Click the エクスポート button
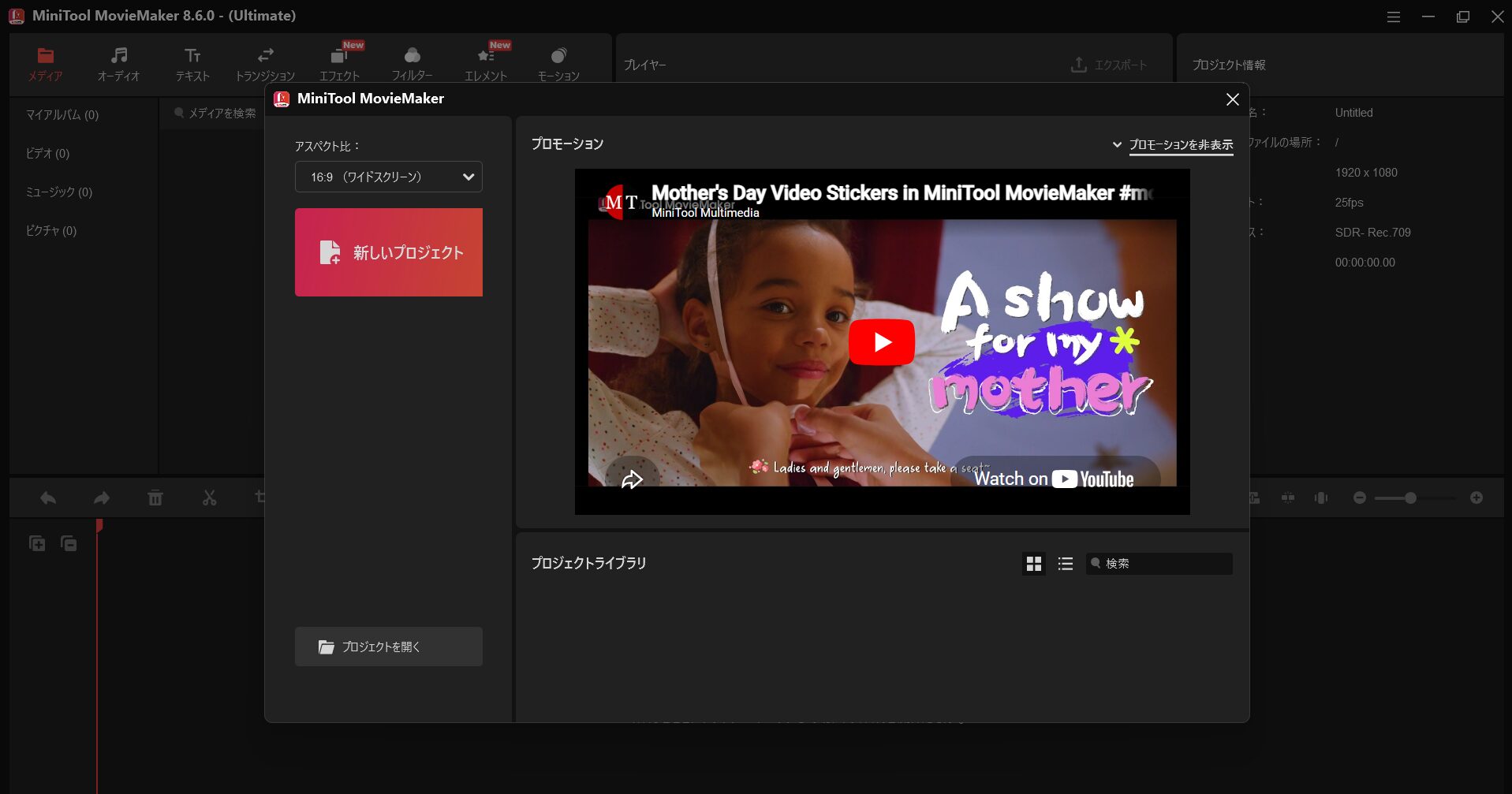Image resolution: width=1512 pixels, height=794 pixels. click(1109, 65)
